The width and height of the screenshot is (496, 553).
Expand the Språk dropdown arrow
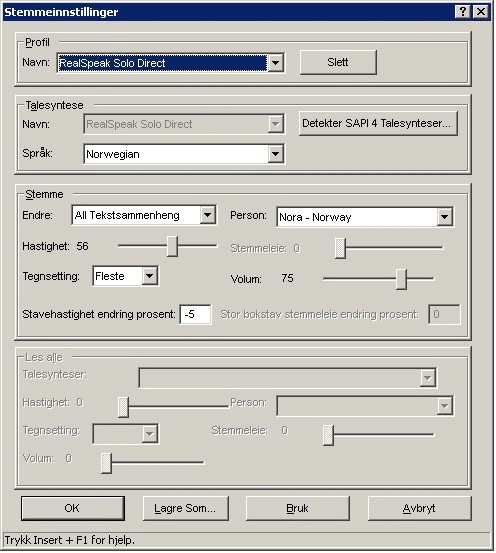[x=275, y=154]
